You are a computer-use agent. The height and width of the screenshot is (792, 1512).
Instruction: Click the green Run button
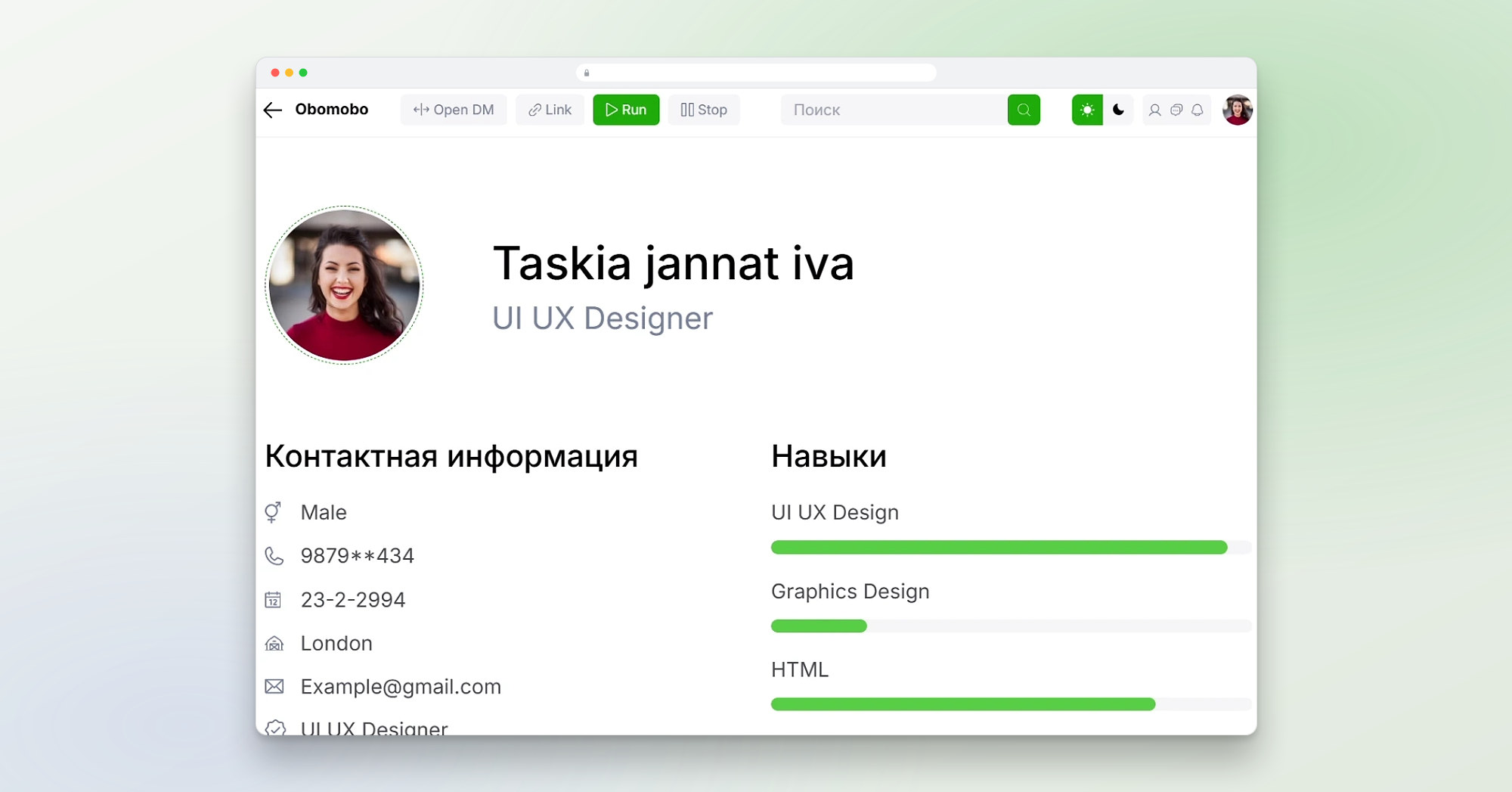pyautogui.click(x=626, y=110)
